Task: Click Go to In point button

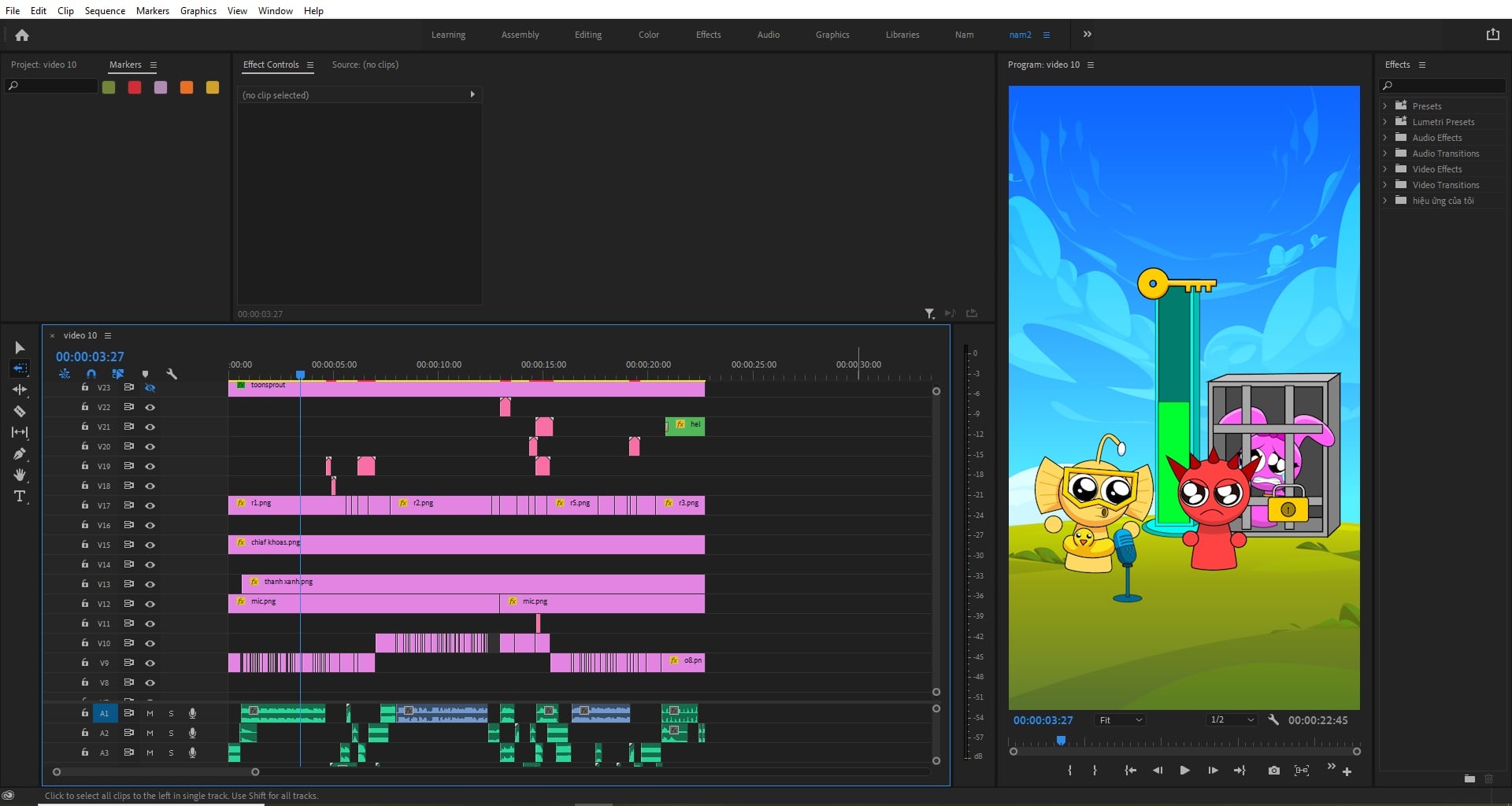Action: (1130, 771)
